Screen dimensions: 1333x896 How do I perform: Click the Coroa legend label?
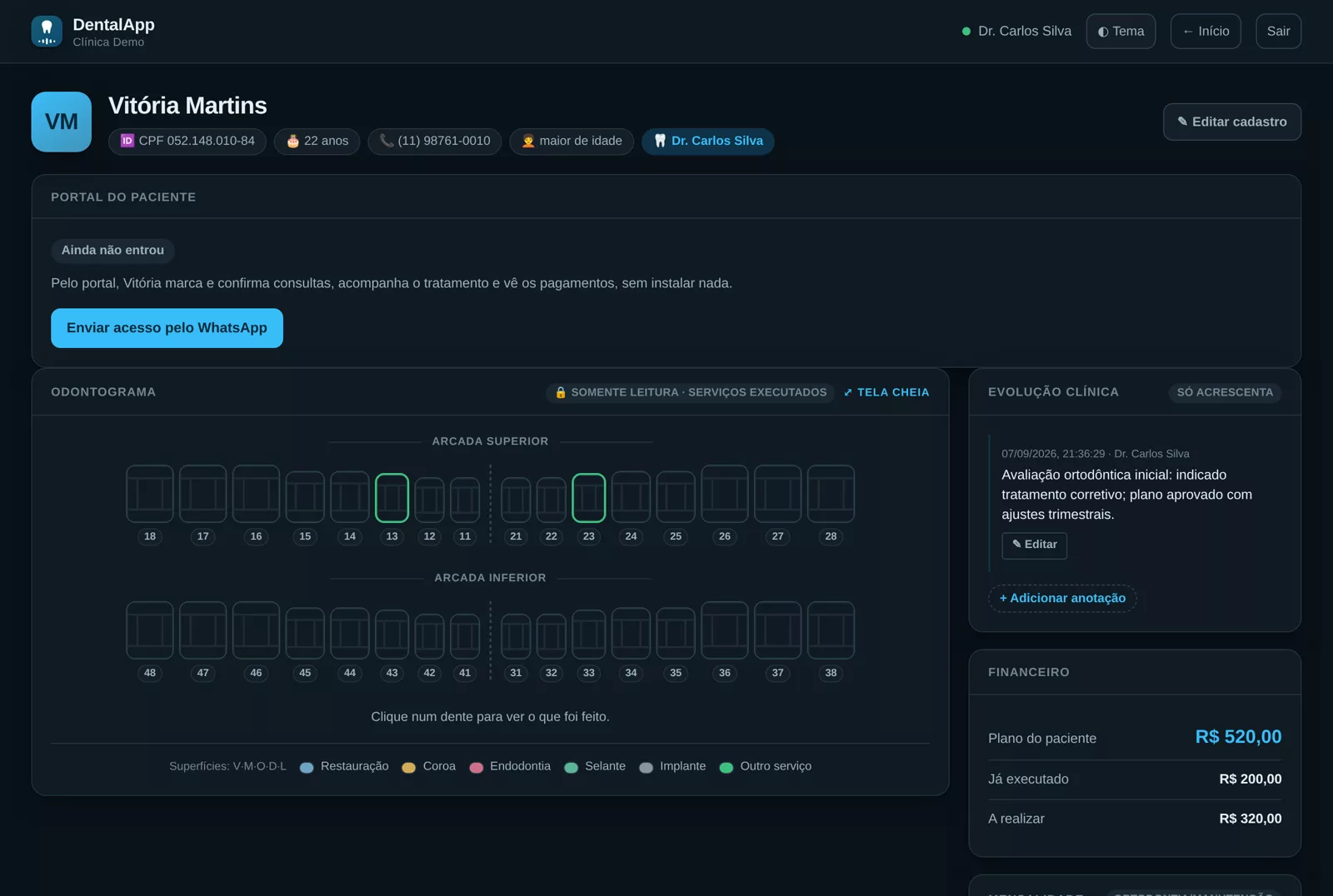point(439,766)
